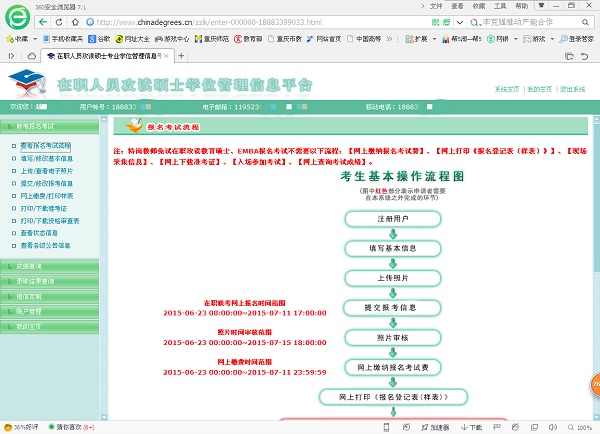The height and width of the screenshot is (434, 600).
Task: Click the 扩展 extensions button
Action: coord(416,39)
